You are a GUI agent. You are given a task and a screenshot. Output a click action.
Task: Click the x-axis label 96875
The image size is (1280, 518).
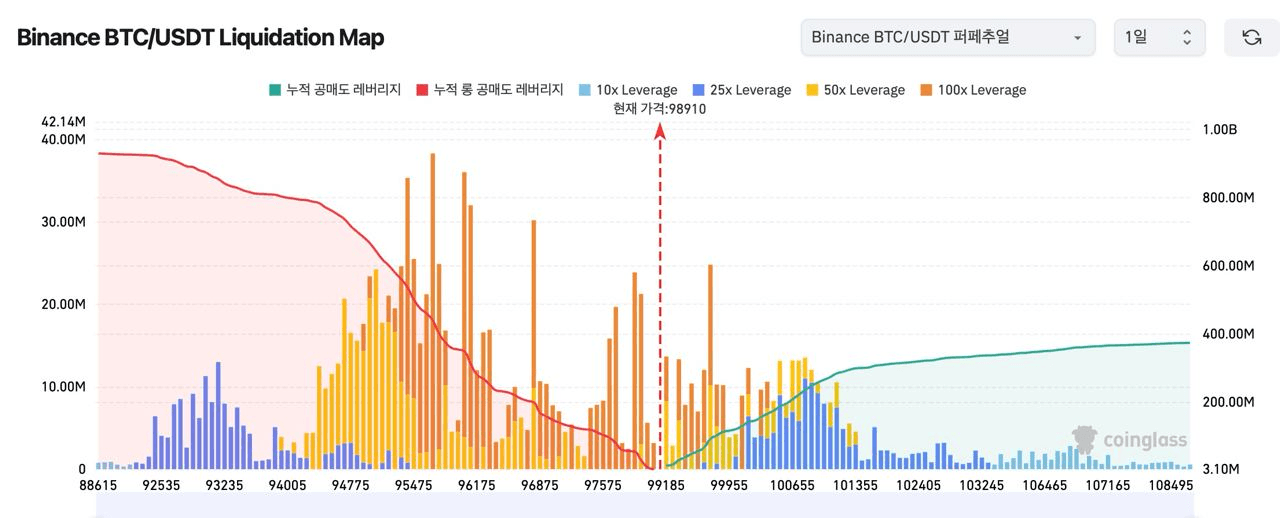[539, 485]
